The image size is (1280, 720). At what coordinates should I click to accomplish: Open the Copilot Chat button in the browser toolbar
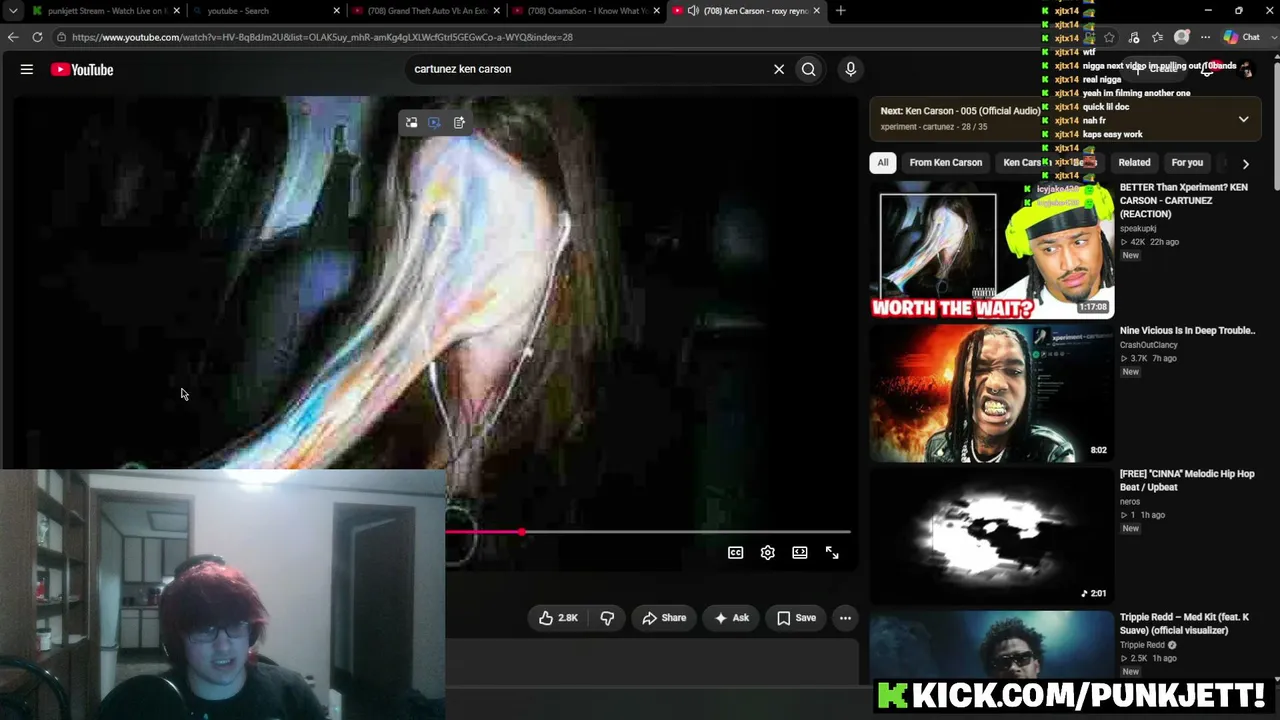coord(1241,37)
